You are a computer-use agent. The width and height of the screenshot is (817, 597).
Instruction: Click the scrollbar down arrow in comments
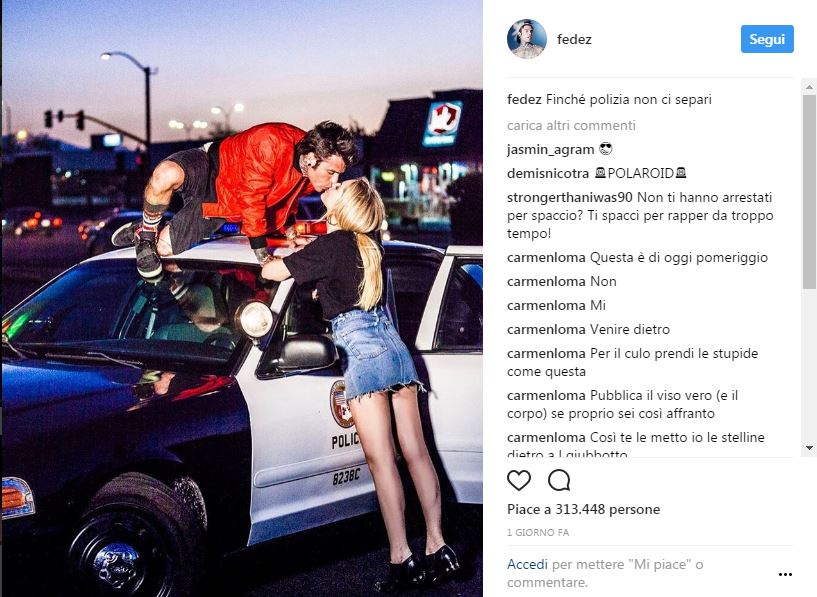(809, 448)
